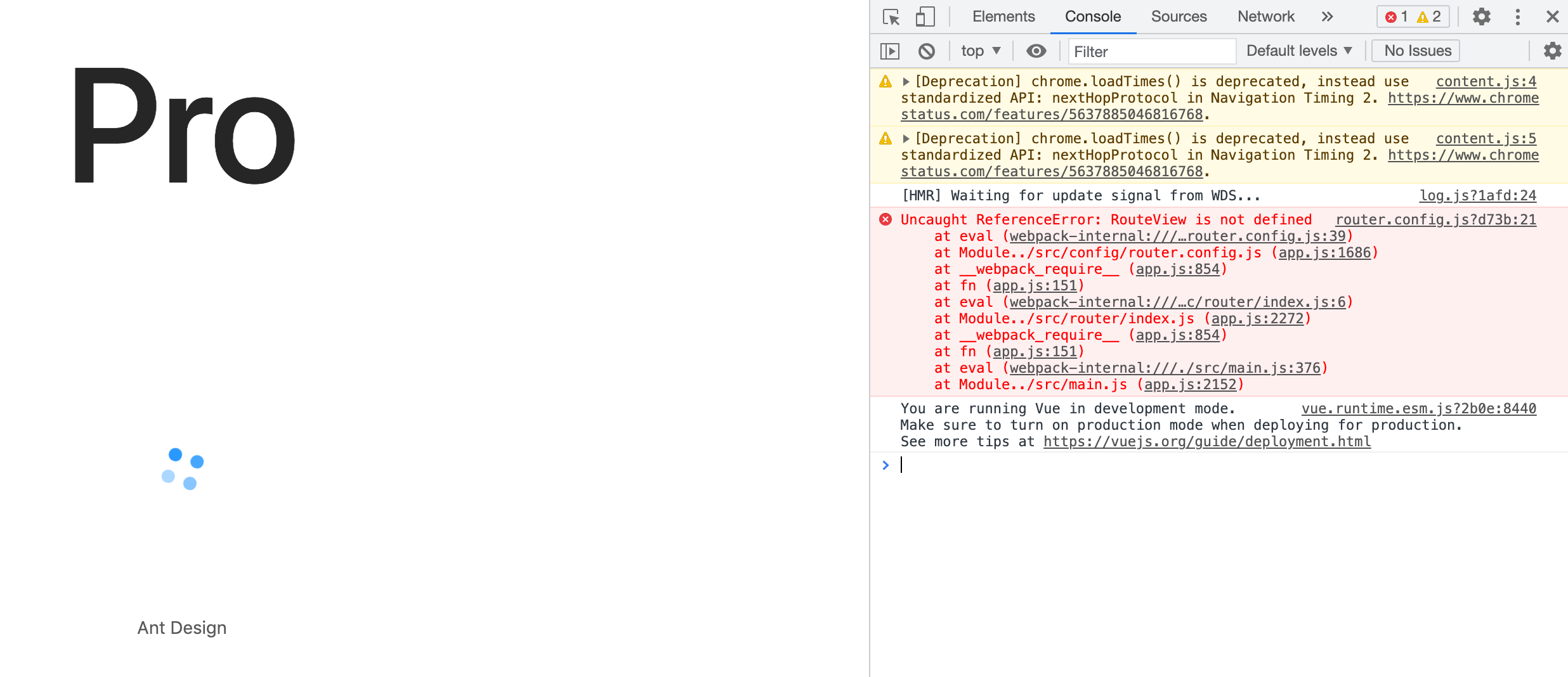Open the app.js:2272 stack trace link
This screenshot has height=677, width=1568.
point(1257,319)
